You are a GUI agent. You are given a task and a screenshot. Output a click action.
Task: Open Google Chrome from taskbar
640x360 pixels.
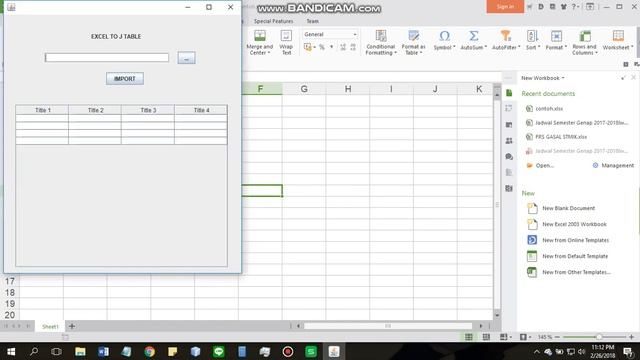tap(149, 351)
